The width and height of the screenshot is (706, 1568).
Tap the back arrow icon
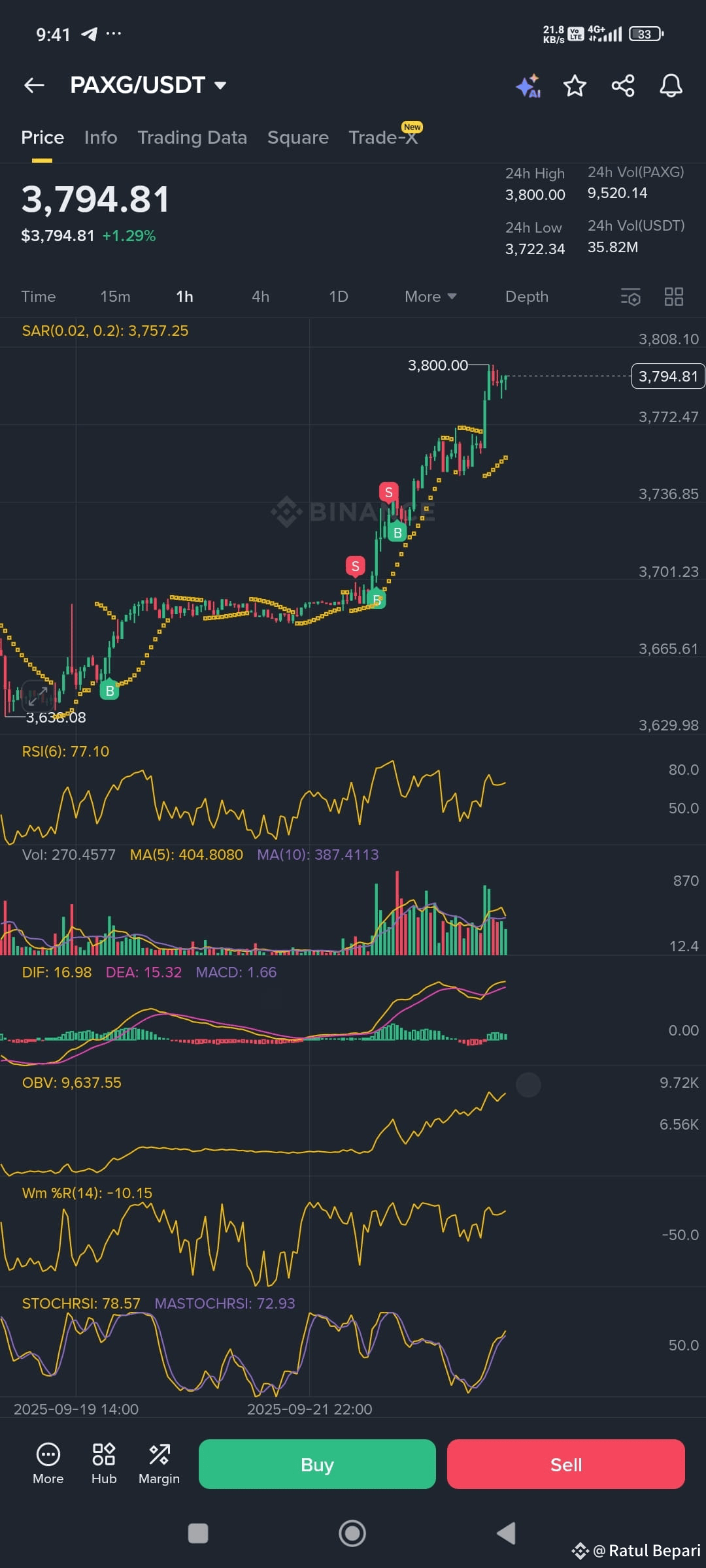pos(34,85)
